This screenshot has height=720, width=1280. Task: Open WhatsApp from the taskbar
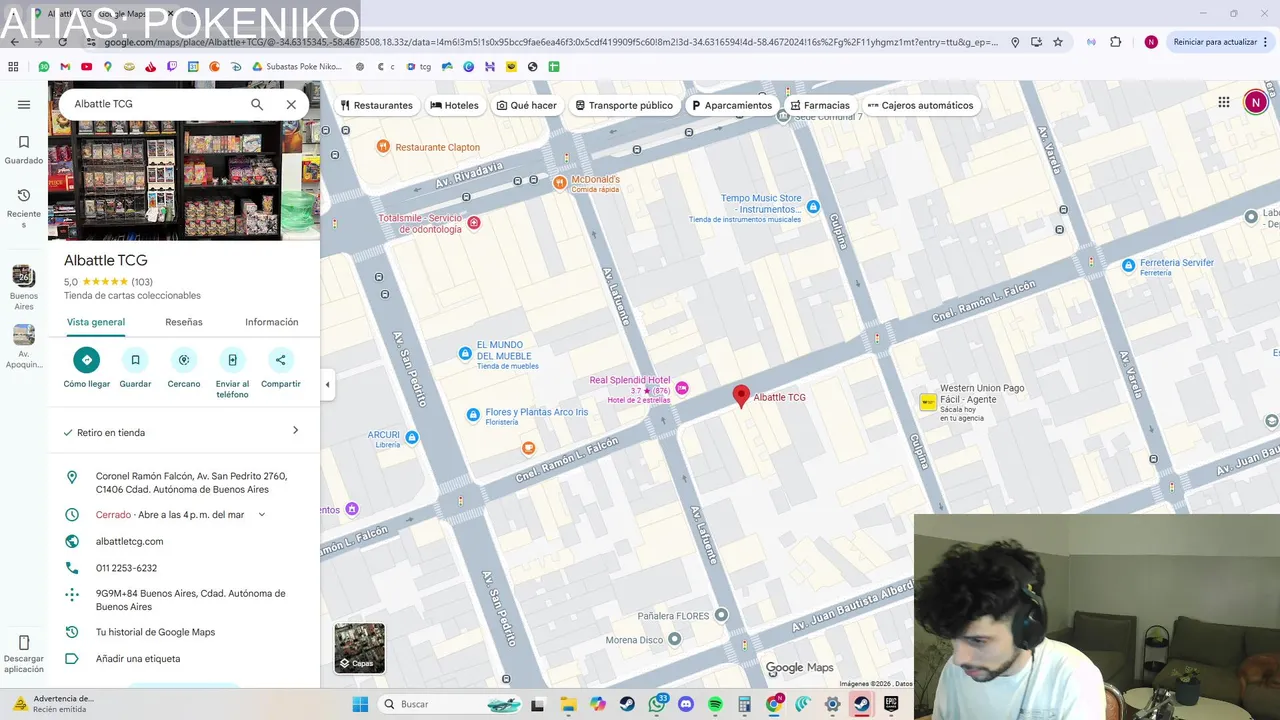(657, 704)
